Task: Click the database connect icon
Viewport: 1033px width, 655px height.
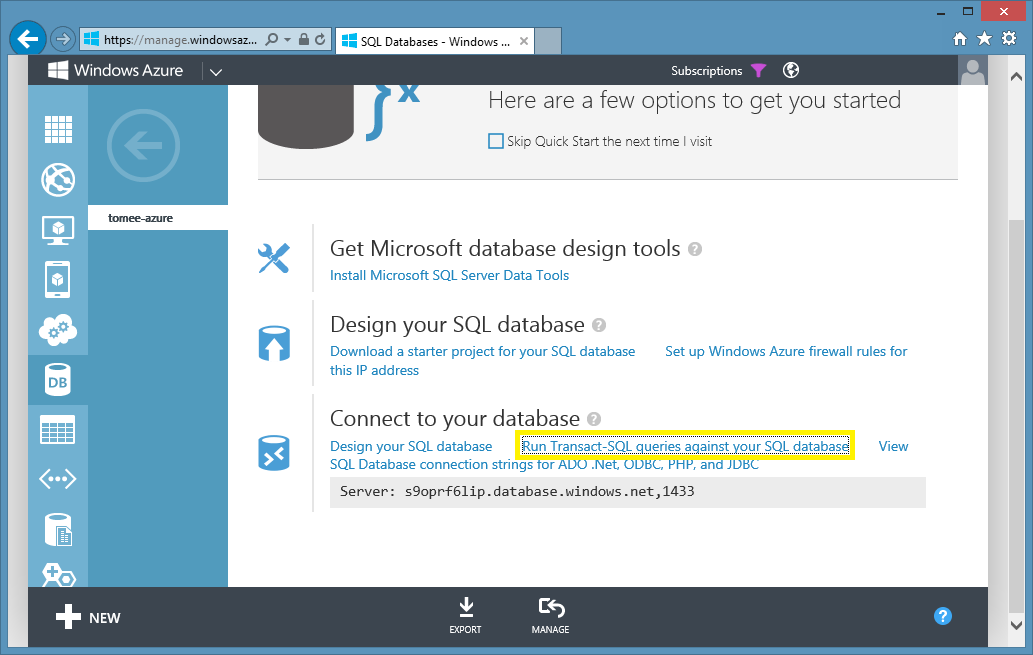Action: click(274, 453)
